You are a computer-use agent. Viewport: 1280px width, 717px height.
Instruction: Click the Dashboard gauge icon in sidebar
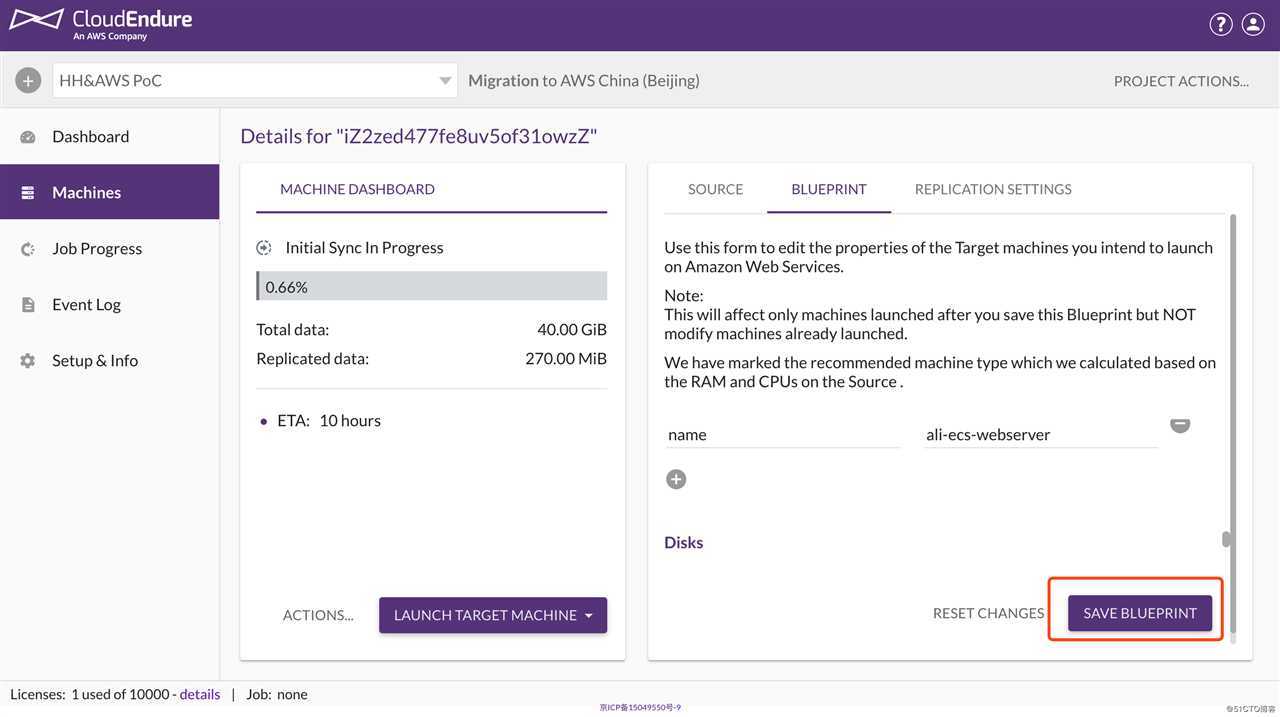pyautogui.click(x=28, y=137)
